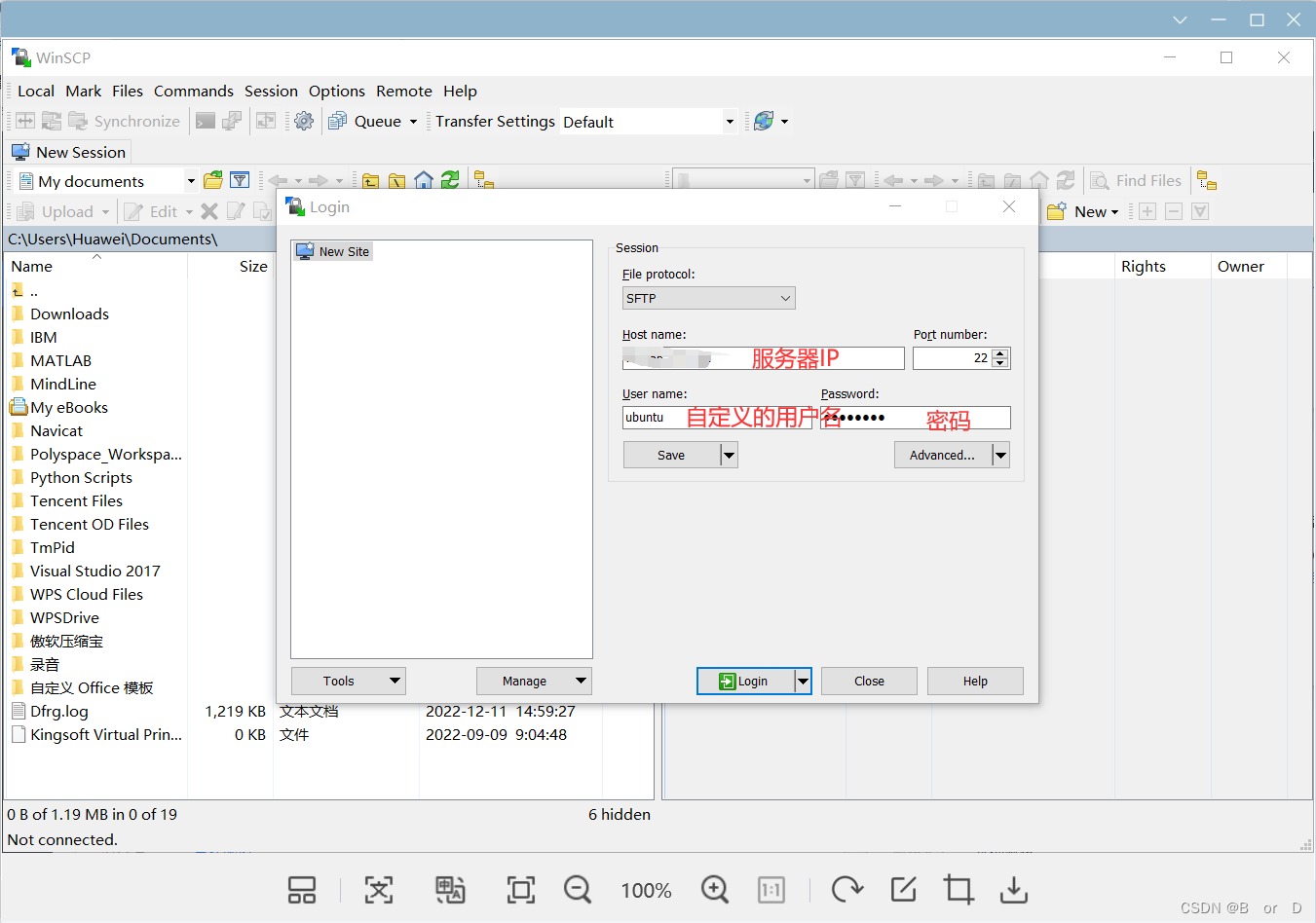1316x923 pixels.
Task: Switch to the New Session tab
Action: (69, 152)
